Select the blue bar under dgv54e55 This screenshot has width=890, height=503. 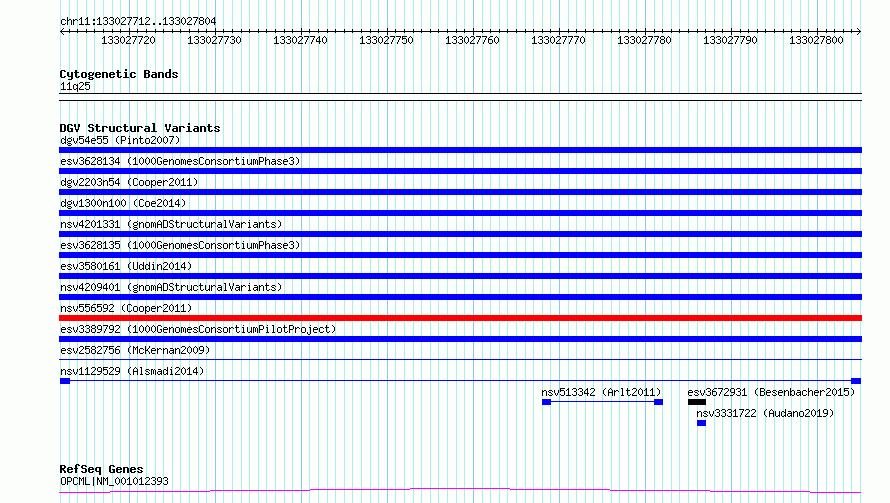(460, 150)
